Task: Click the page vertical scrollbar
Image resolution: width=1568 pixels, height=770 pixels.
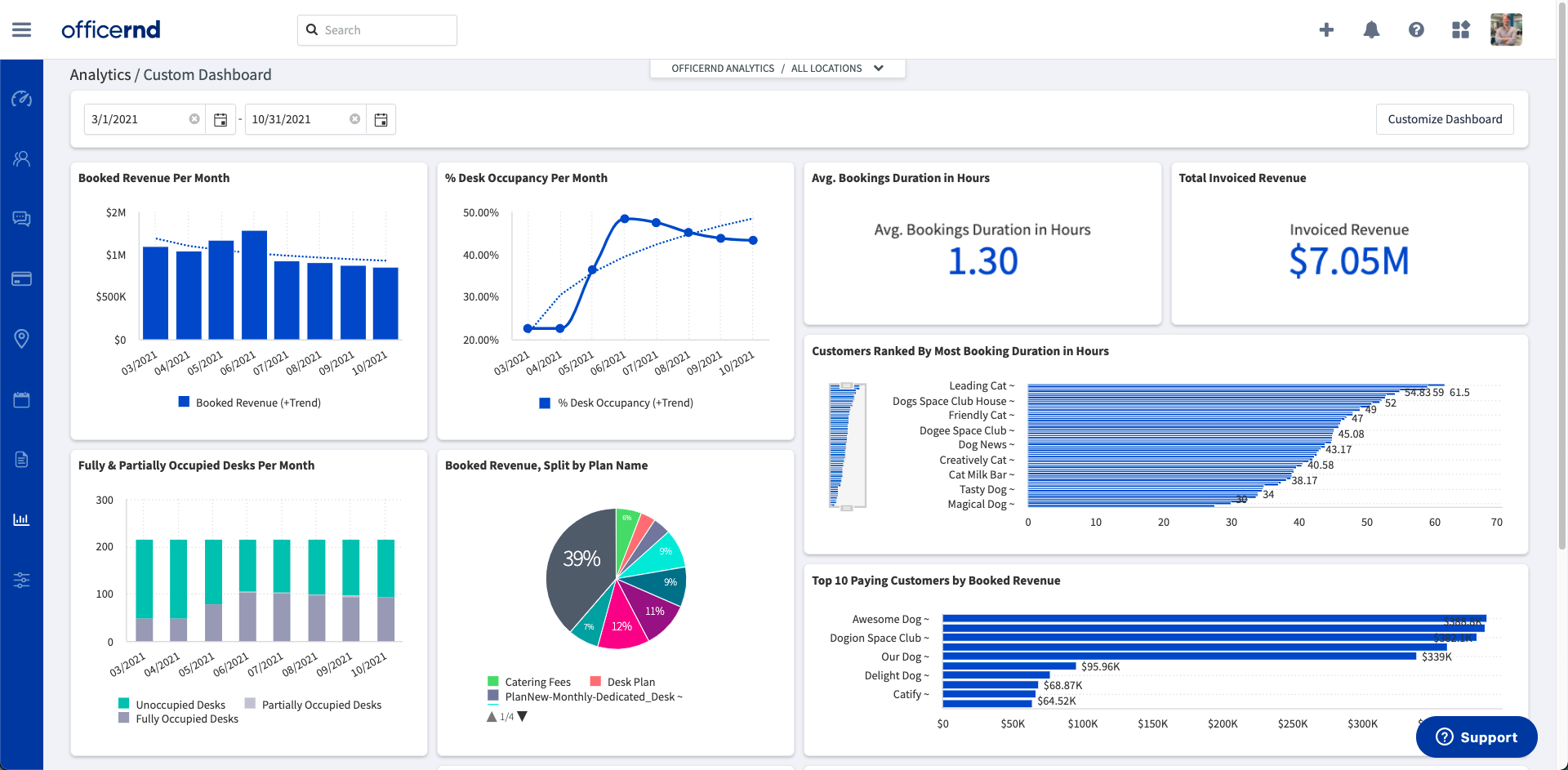Action: tap(1561, 278)
